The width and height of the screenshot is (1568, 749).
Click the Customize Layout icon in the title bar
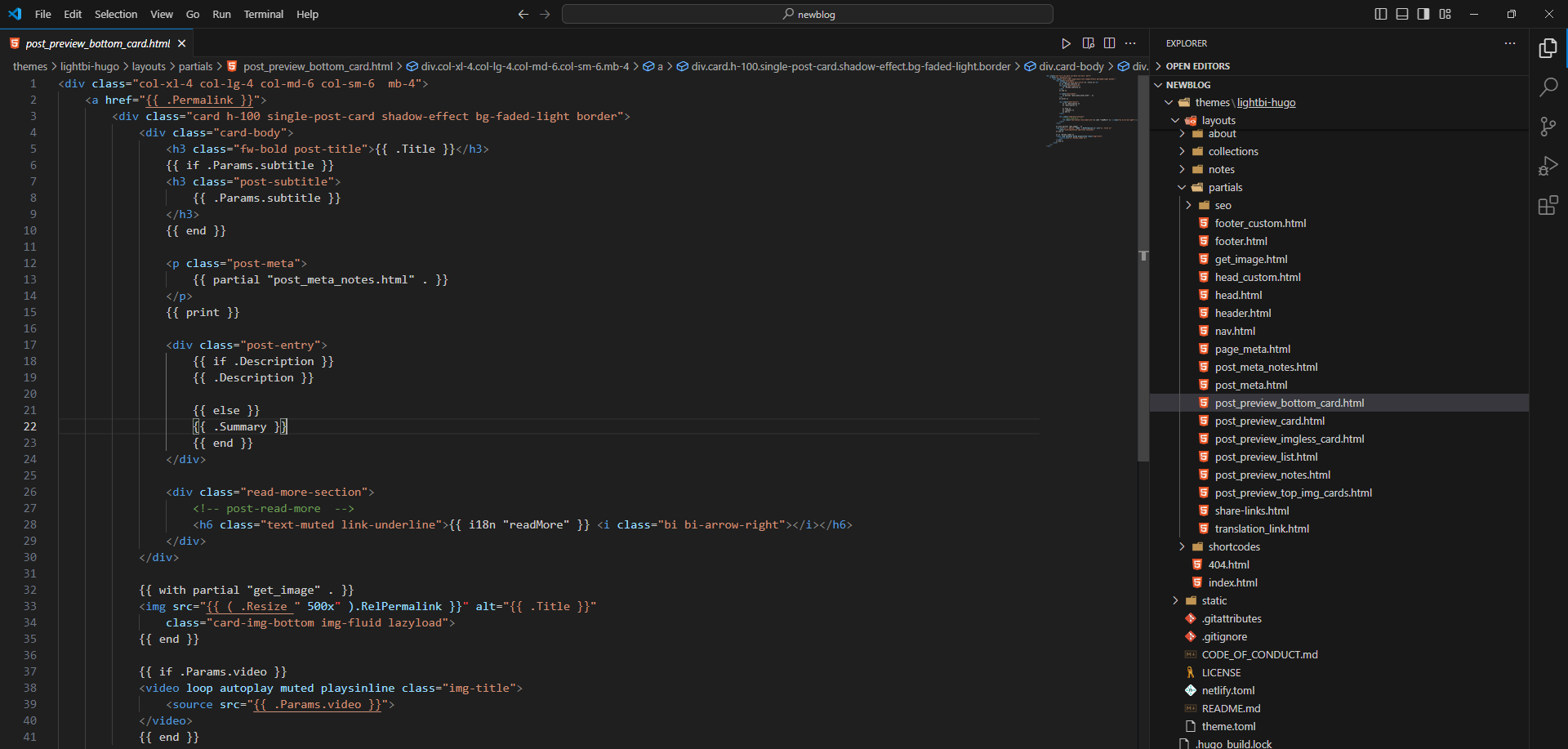pyautogui.click(x=1445, y=14)
